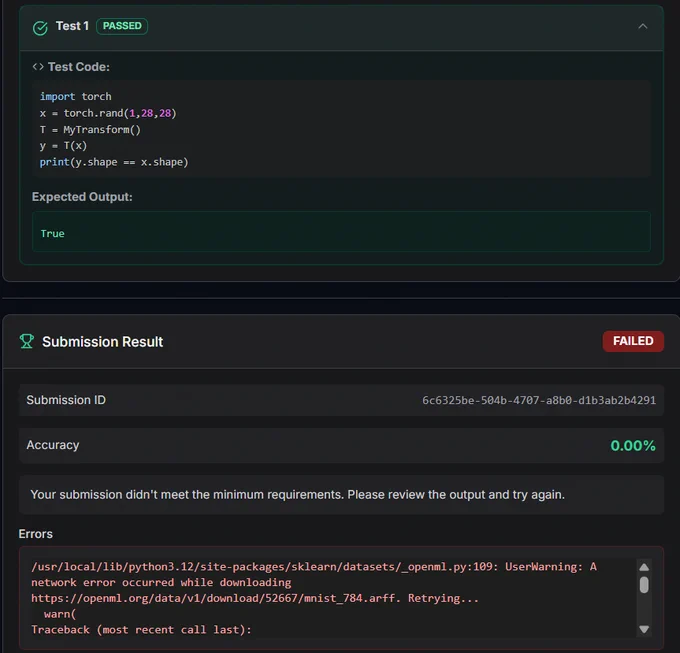The image size is (680, 653).
Task: Click the 'T = MyTransform()' code line
Action: coord(90,130)
